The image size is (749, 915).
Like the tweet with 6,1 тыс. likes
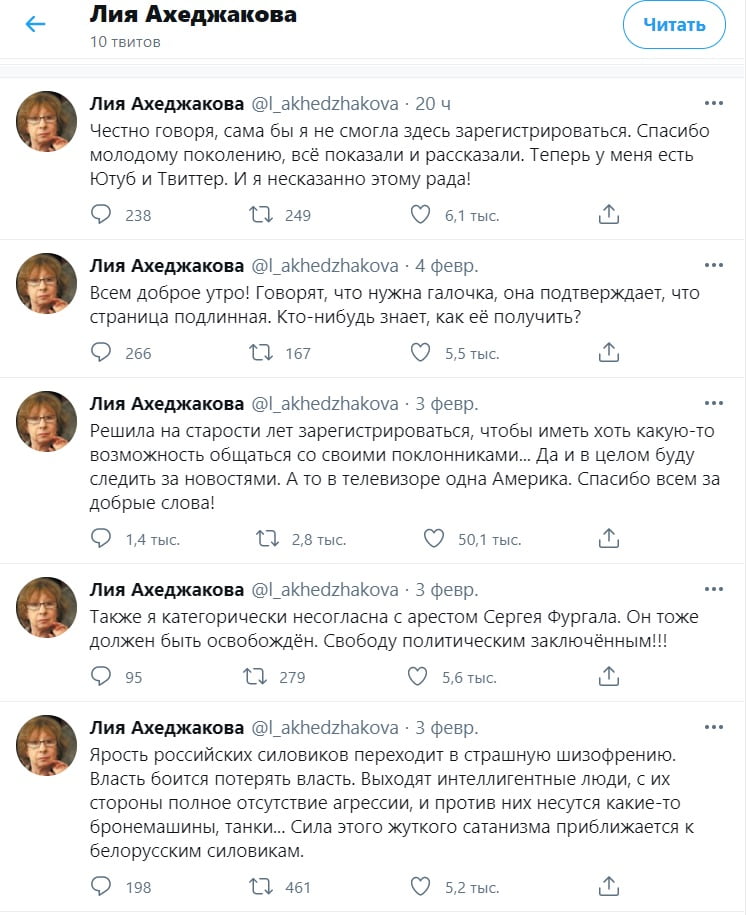pyautogui.click(x=420, y=215)
